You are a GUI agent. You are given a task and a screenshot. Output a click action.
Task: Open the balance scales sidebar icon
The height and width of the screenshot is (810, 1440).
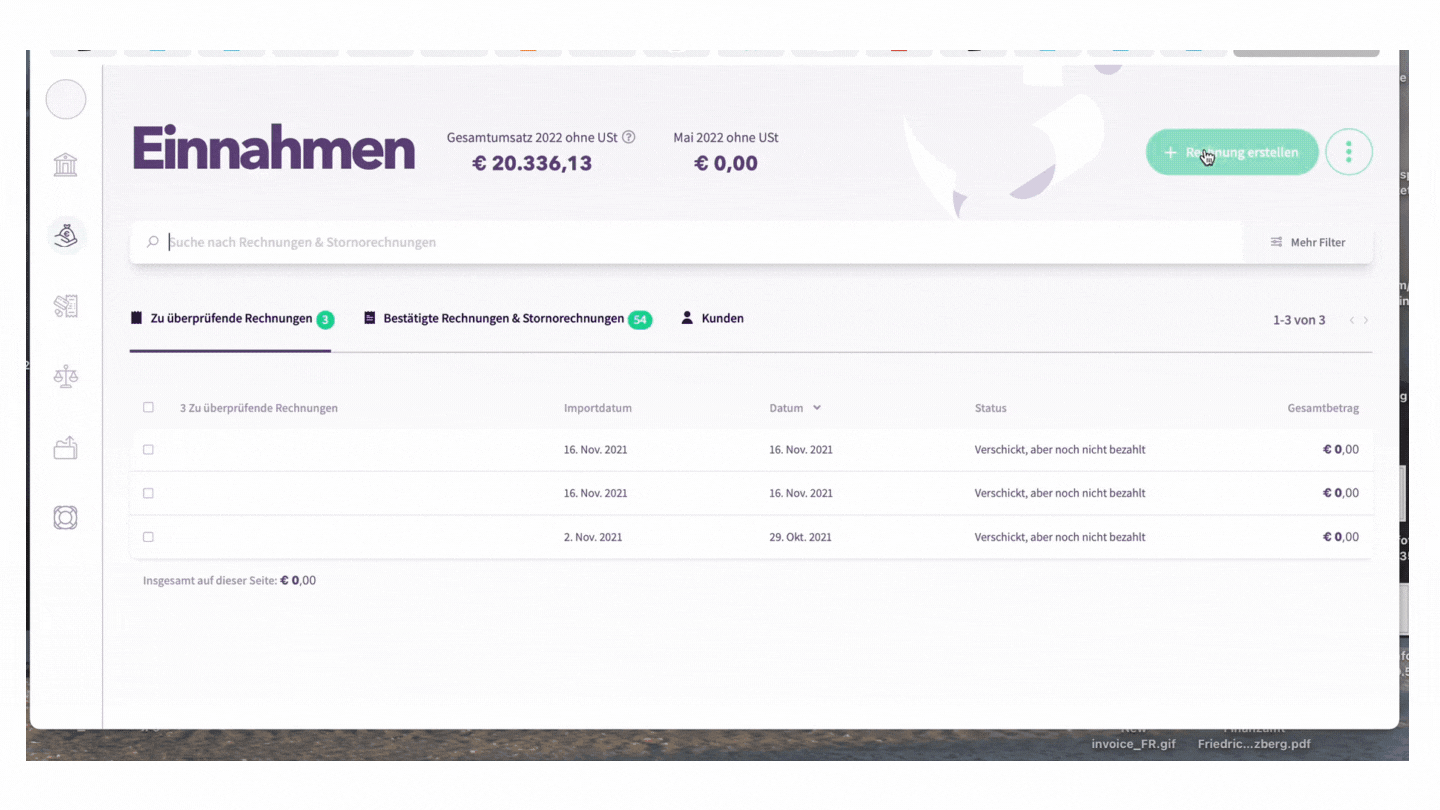(x=66, y=377)
